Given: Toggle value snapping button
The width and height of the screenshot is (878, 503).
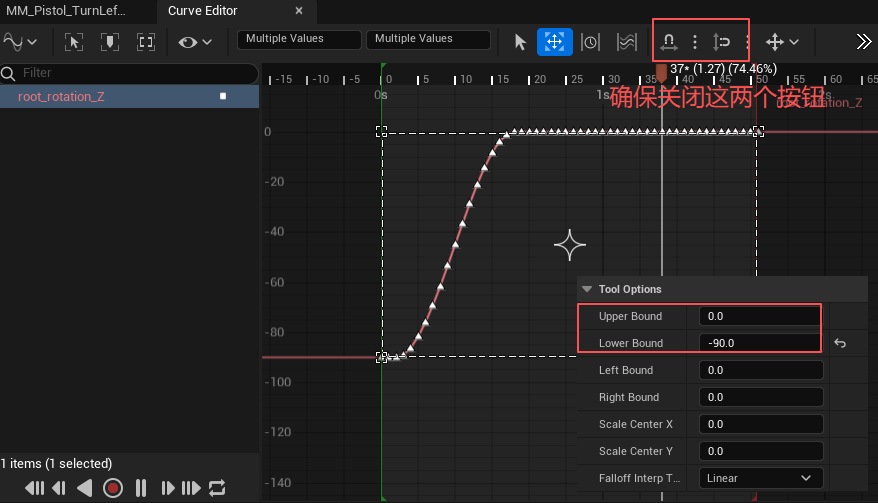Looking at the screenshot, I should click(721, 42).
